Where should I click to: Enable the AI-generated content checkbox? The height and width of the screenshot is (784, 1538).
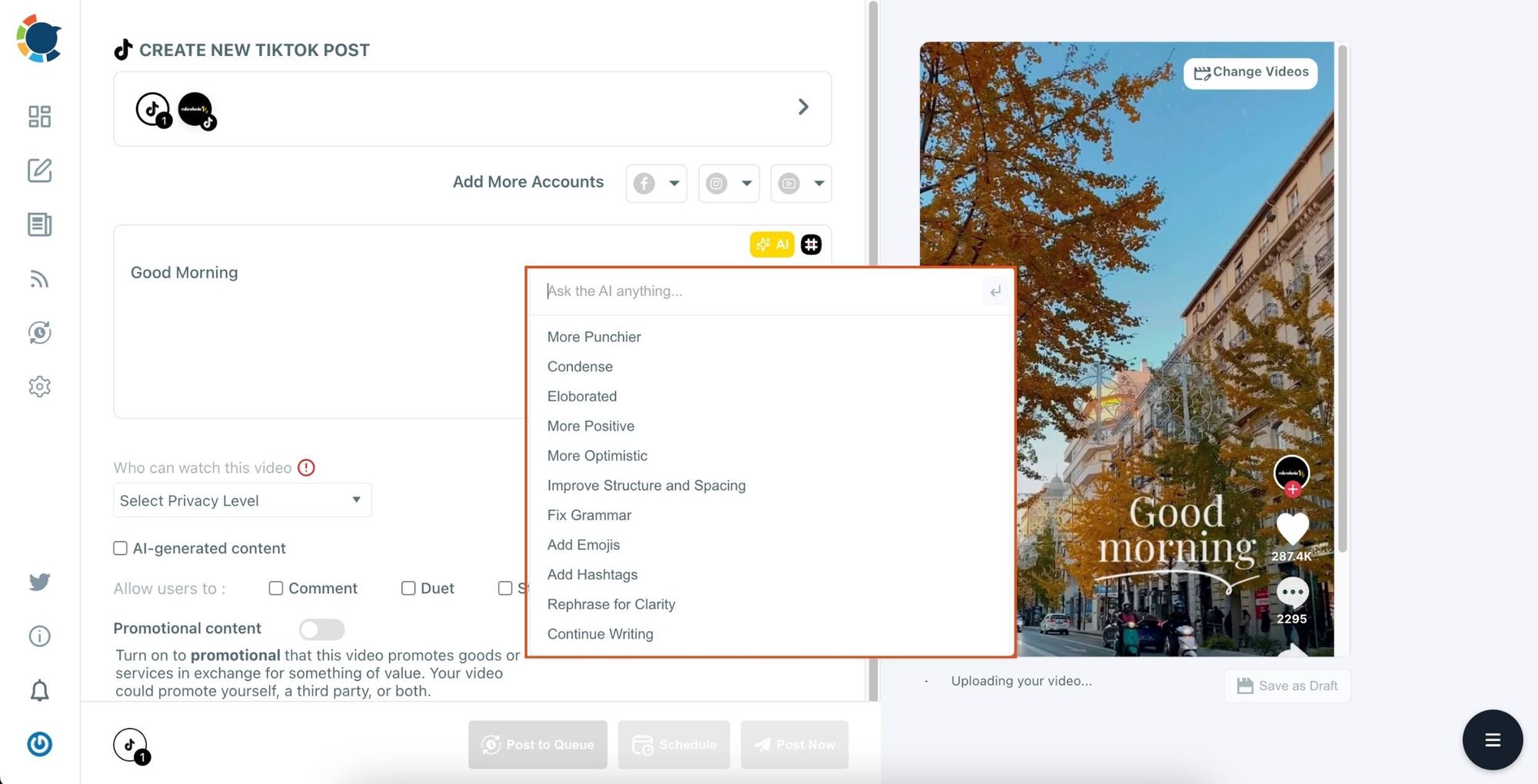click(x=120, y=548)
